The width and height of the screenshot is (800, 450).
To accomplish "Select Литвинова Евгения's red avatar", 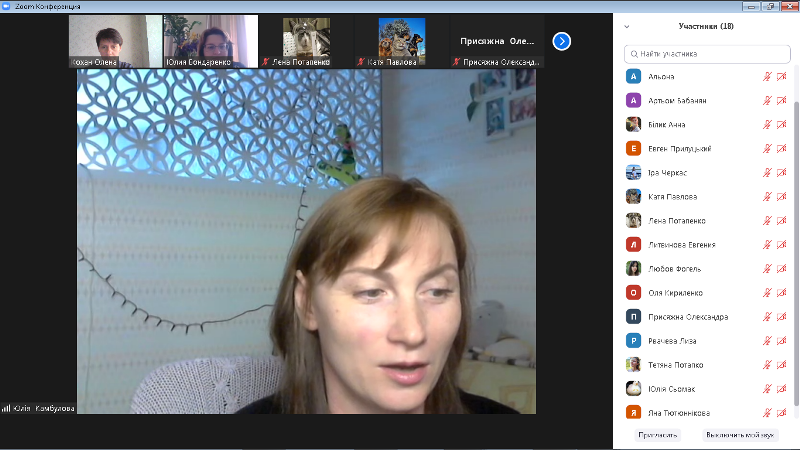I will pyautogui.click(x=633, y=244).
